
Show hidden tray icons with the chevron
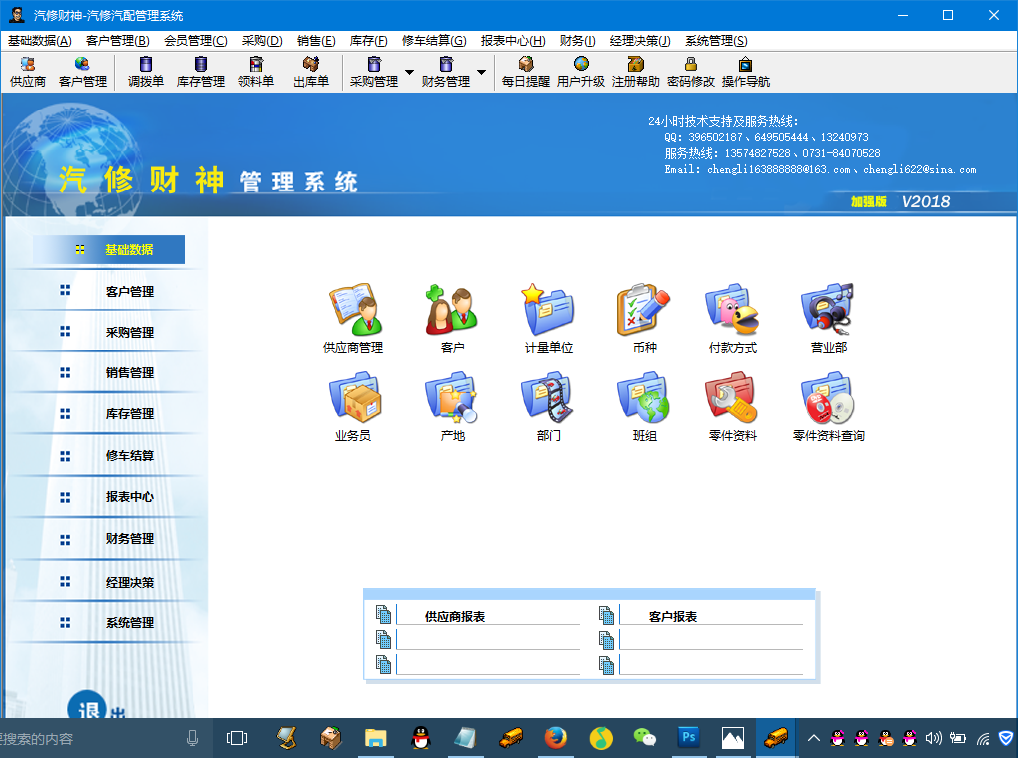813,738
